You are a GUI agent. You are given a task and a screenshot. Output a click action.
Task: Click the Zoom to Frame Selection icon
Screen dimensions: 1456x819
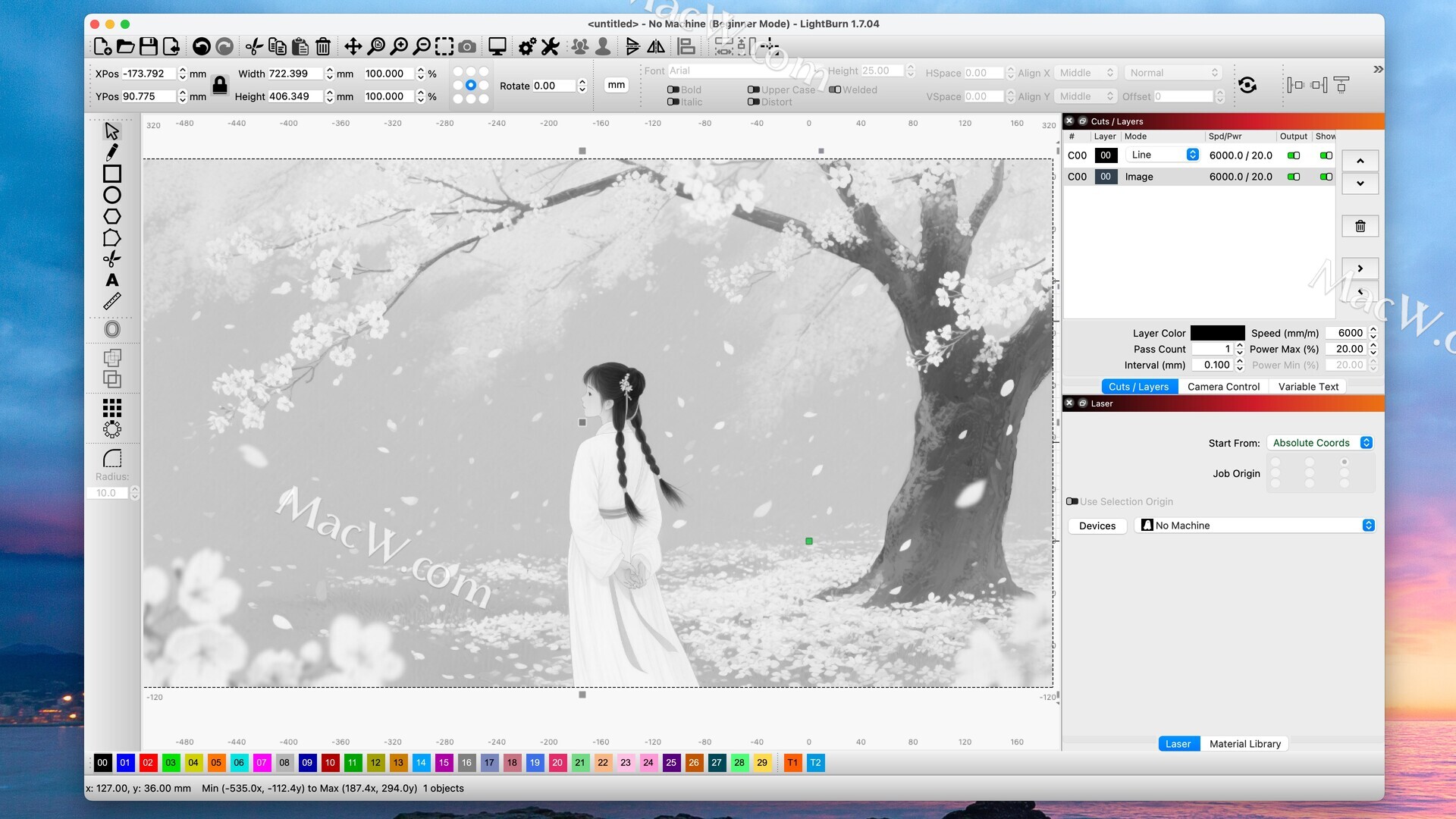[x=444, y=47]
